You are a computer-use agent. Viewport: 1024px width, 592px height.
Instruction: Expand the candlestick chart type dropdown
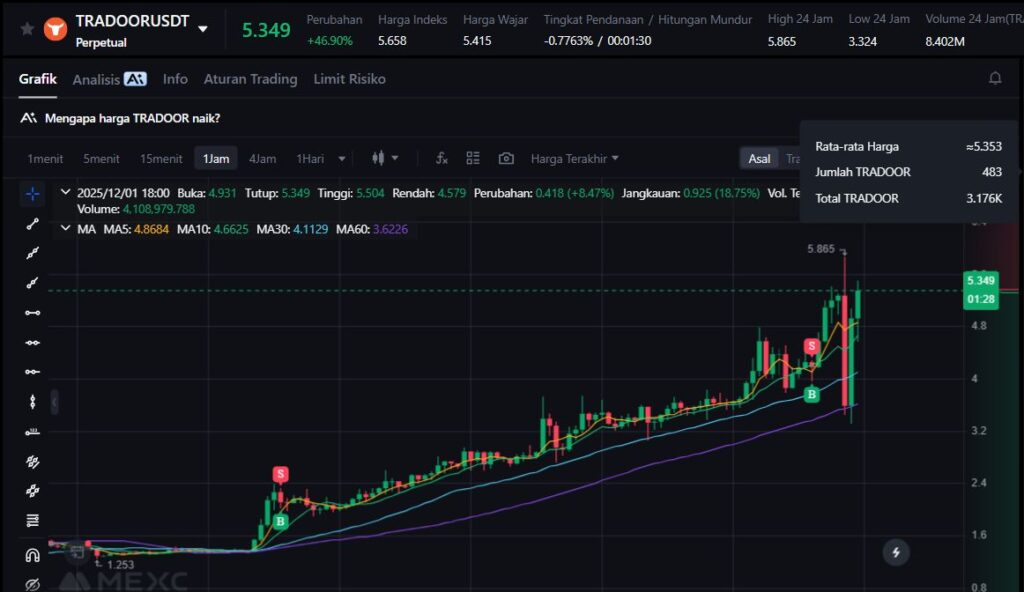(385, 158)
